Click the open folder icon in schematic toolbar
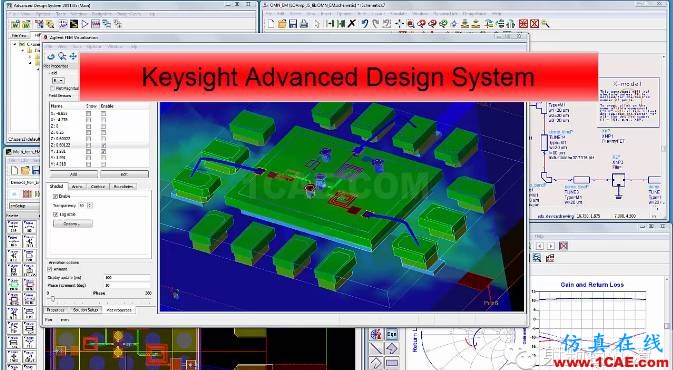 coord(282,24)
